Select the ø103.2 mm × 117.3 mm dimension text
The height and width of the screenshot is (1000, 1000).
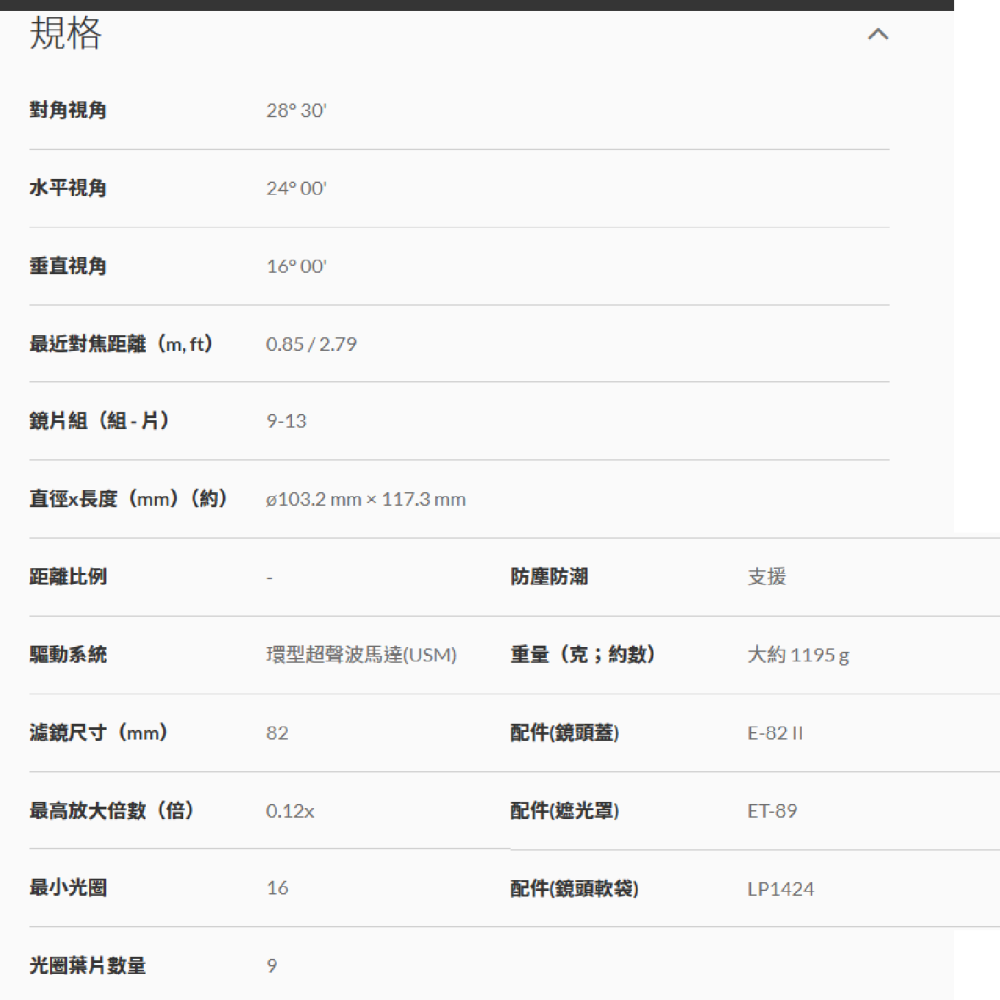pyautogui.click(x=365, y=499)
